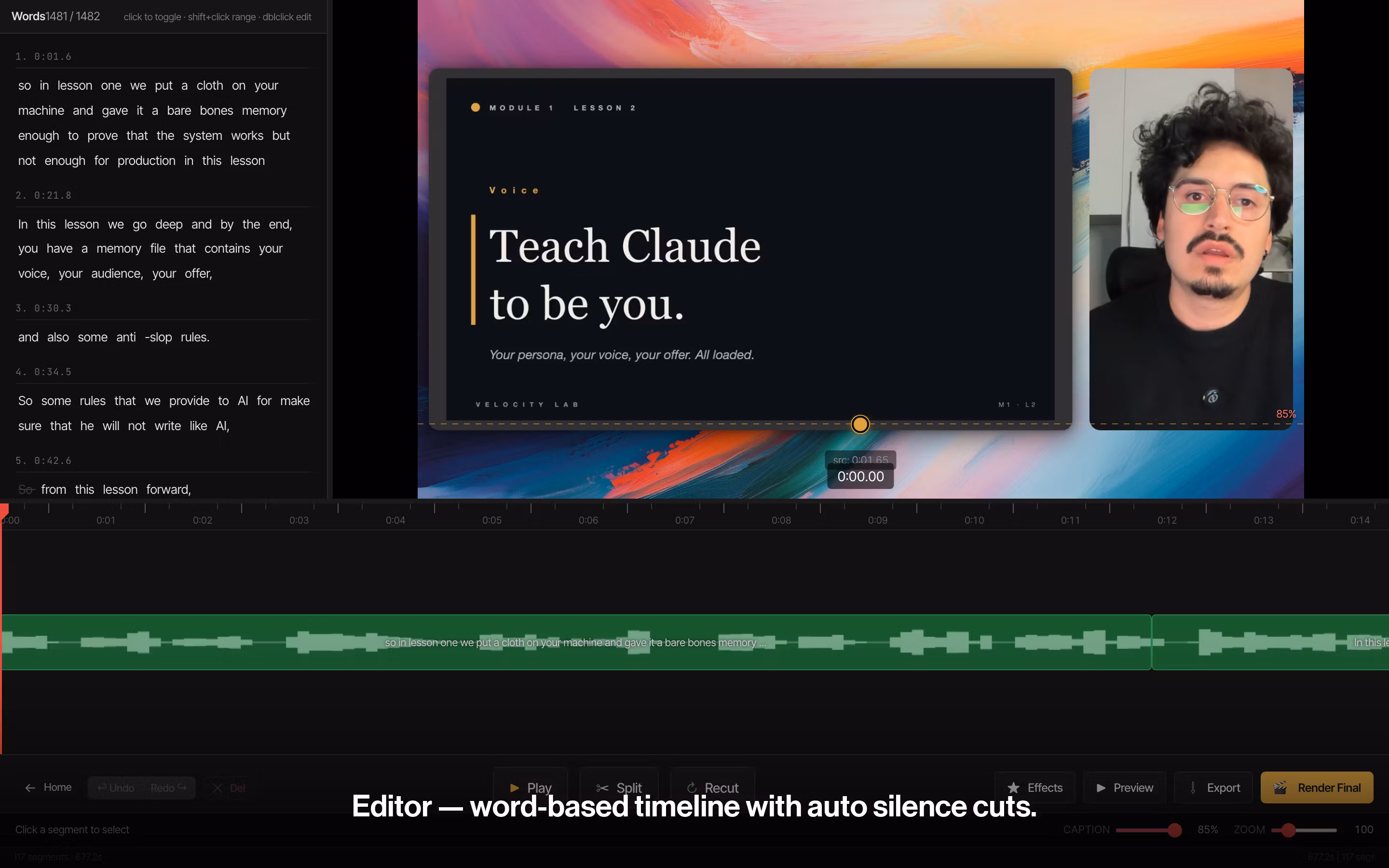The width and height of the screenshot is (1389, 868).
Task: Click the 0:10 mark on the timeline ruler
Action: tap(974, 519)
